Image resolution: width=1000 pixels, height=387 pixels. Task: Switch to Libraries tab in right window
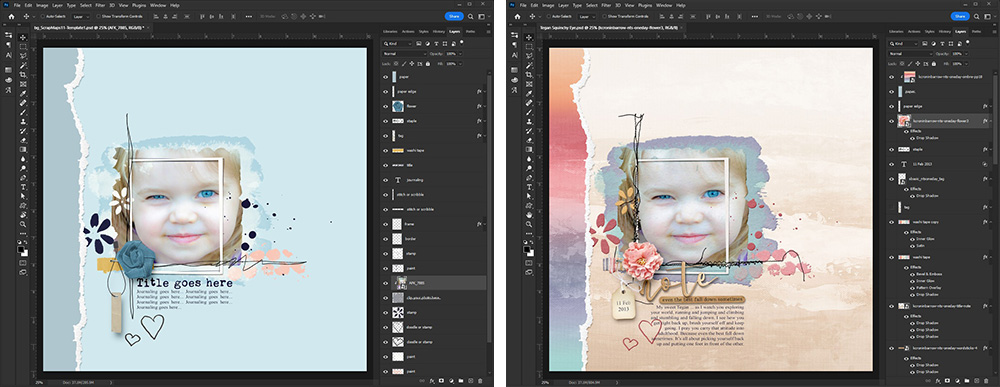[896, 31]
